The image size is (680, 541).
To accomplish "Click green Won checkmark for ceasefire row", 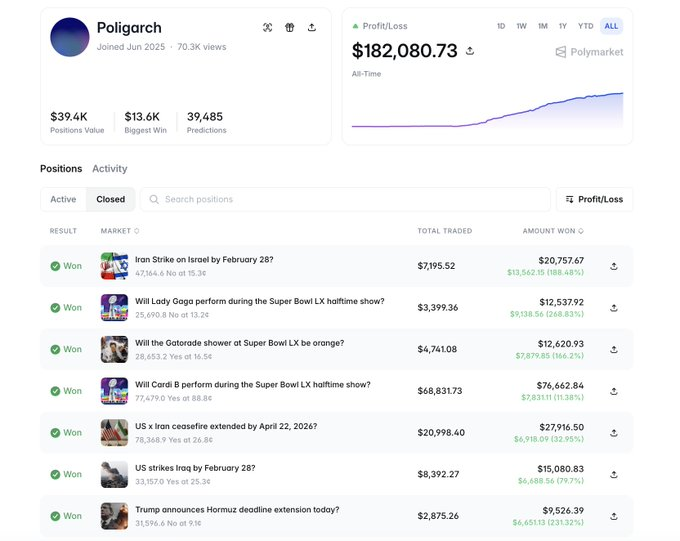I will [55, 433].
